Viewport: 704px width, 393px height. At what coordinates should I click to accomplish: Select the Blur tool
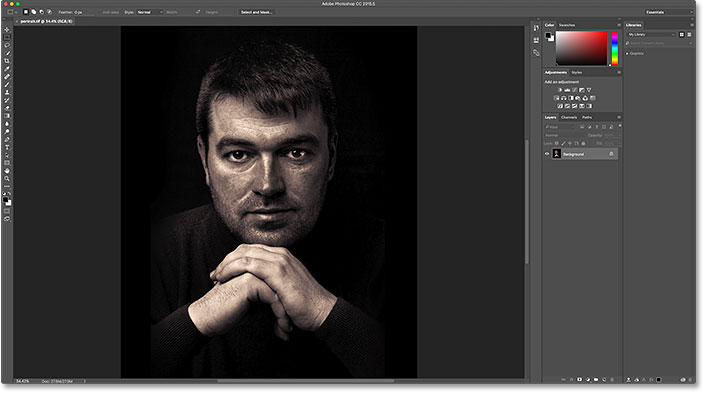click(x=7, y=124)
